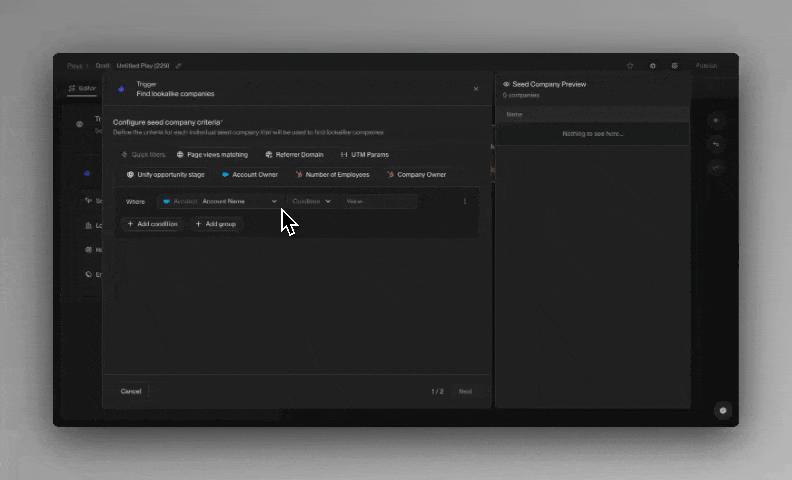
Task: Click the 'Configure seed company criteria' heading
Action: [x=167, y=122]
